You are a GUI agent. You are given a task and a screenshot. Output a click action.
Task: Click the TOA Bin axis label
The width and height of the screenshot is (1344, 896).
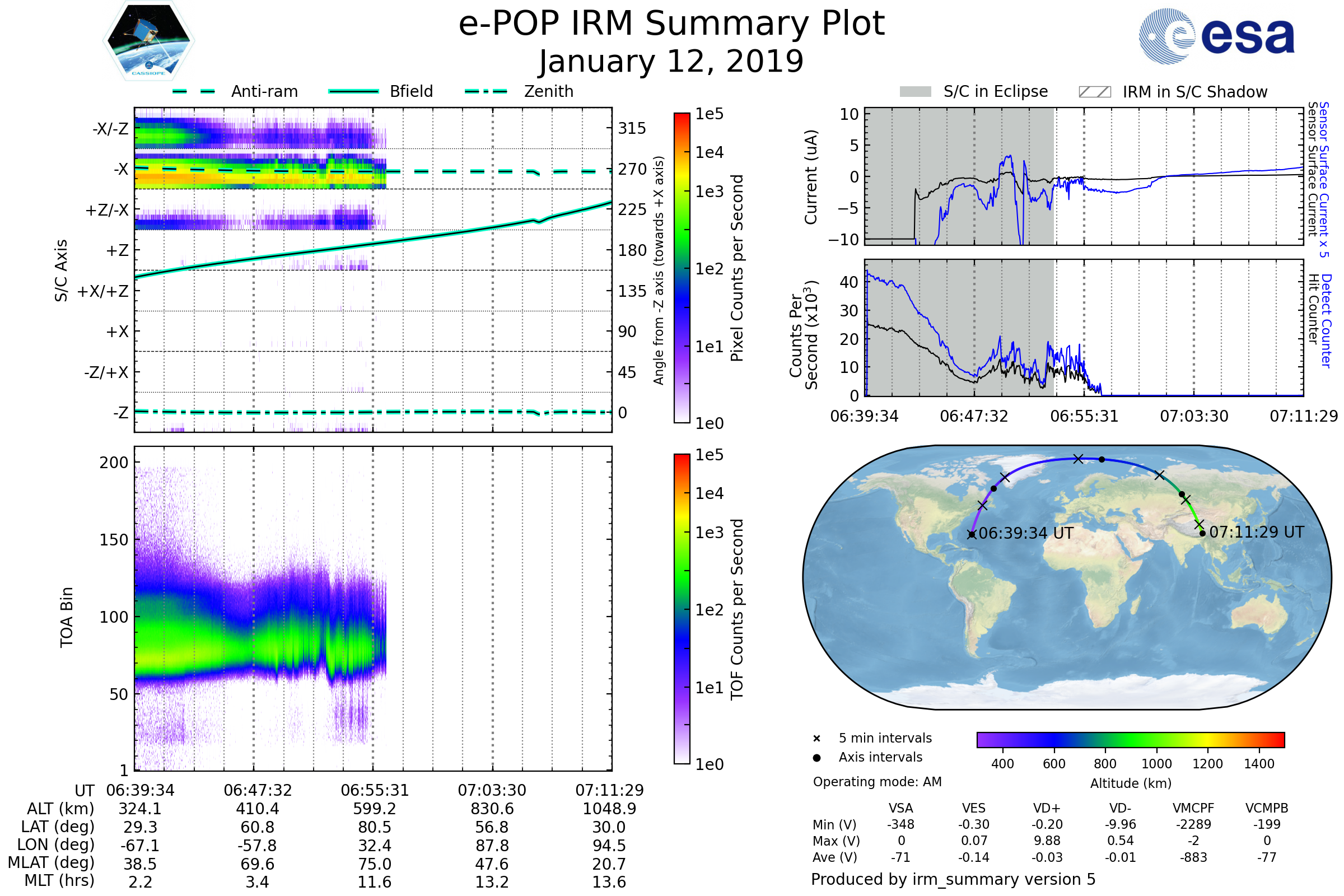pos(67,617)
